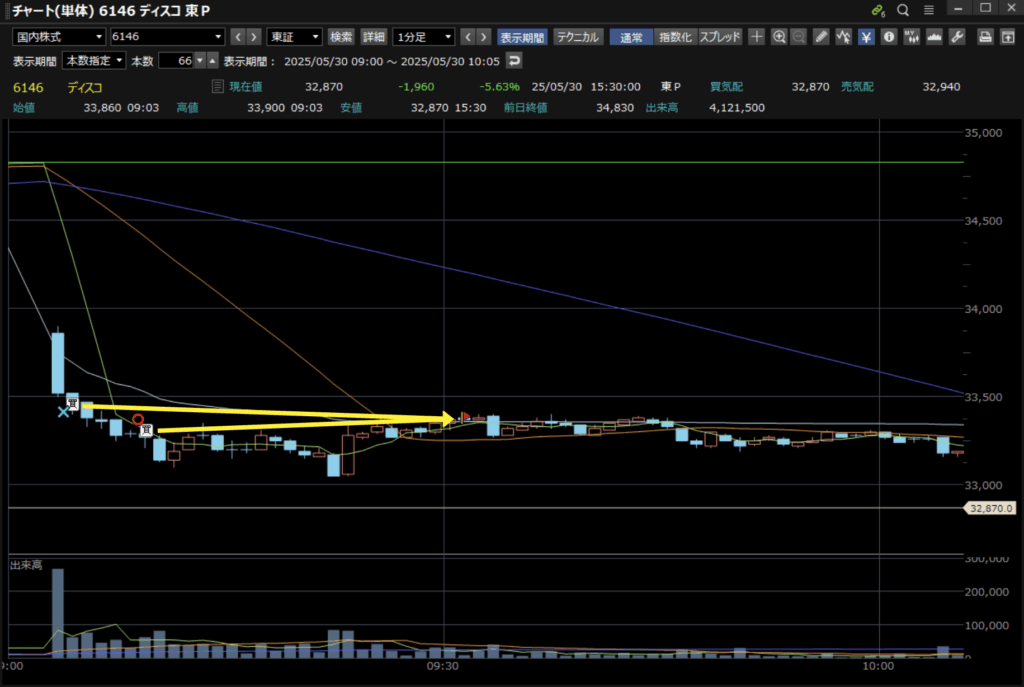Open the magnifier search icon in title bar
1024x687 pixels.
click(x=903, y=10)
